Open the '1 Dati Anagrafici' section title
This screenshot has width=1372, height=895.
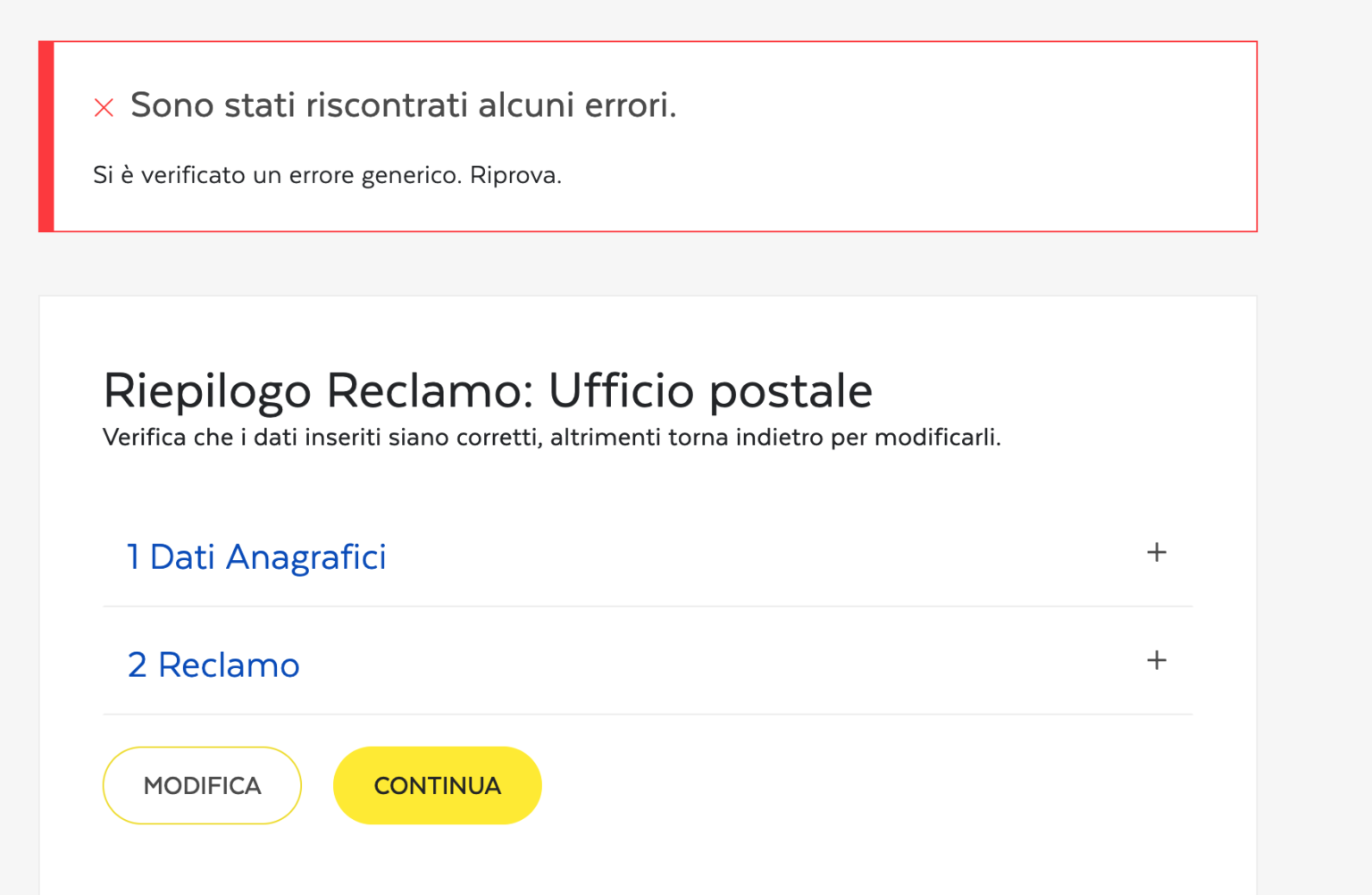point(256,557)
